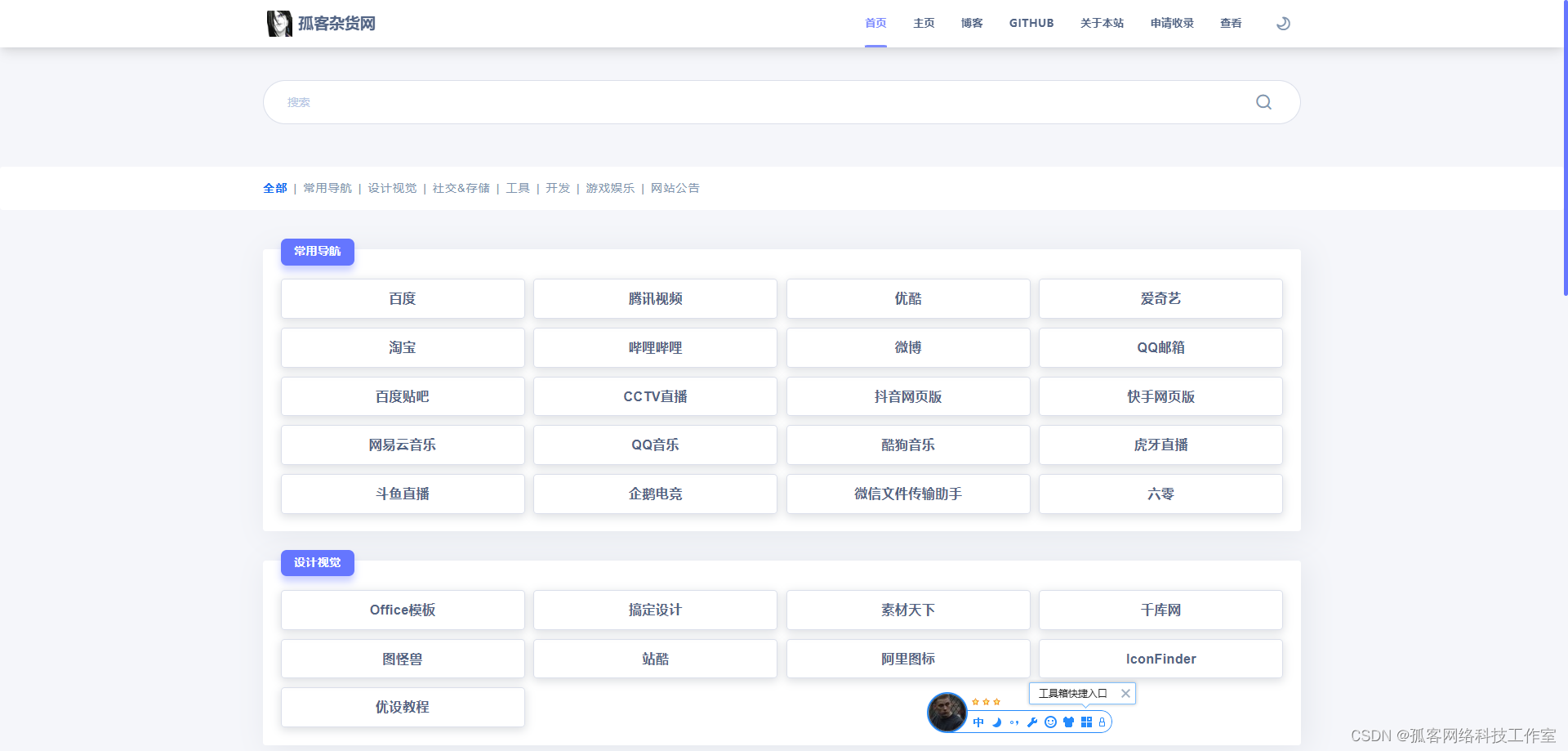Open the Office模板 link card
1568x751 pixels.
tap(403, 610)
